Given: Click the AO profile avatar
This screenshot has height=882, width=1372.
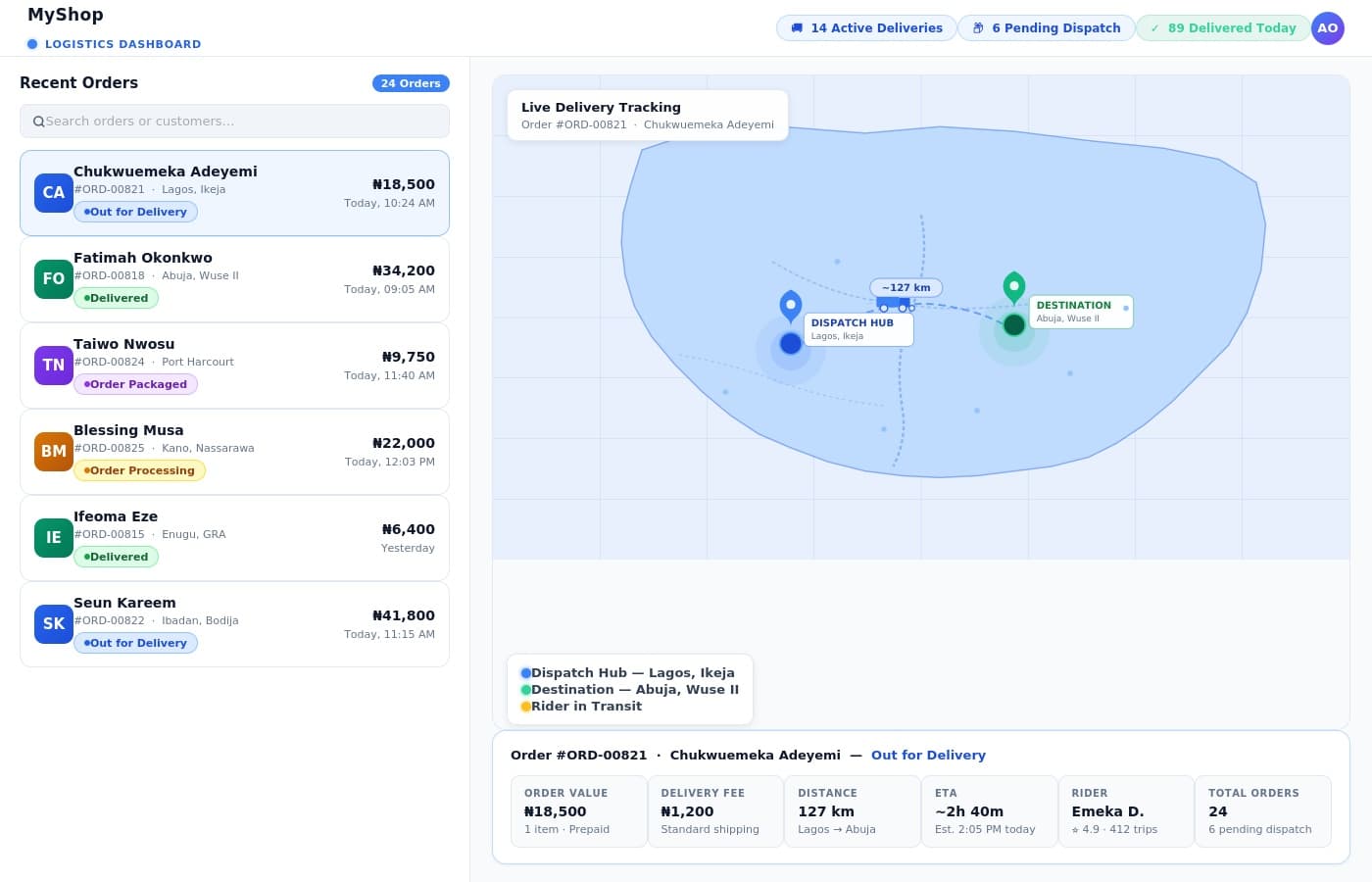Looking at the screenshot, I should [x=1328, y=28].
